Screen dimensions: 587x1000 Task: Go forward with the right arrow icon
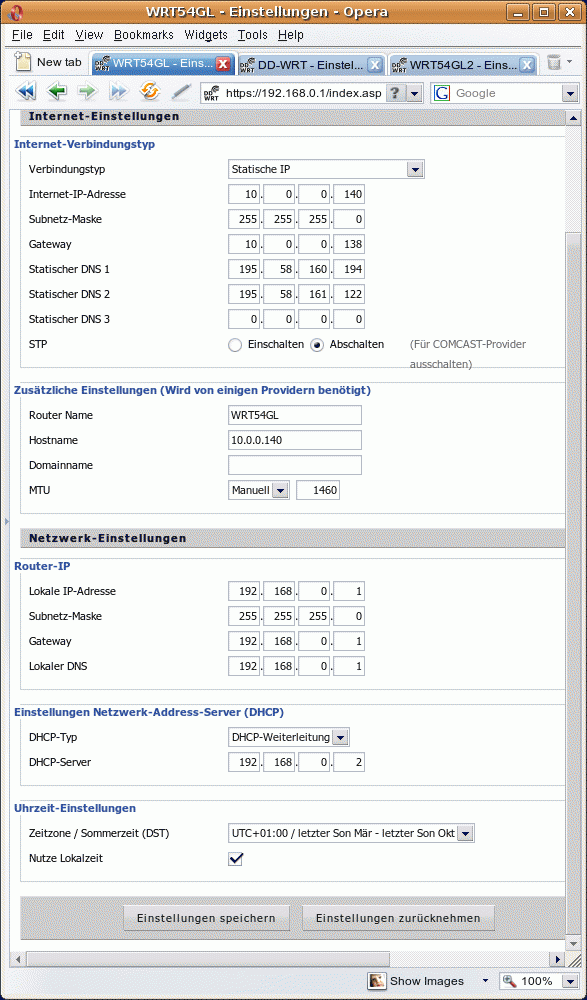[x=87, y=92]
